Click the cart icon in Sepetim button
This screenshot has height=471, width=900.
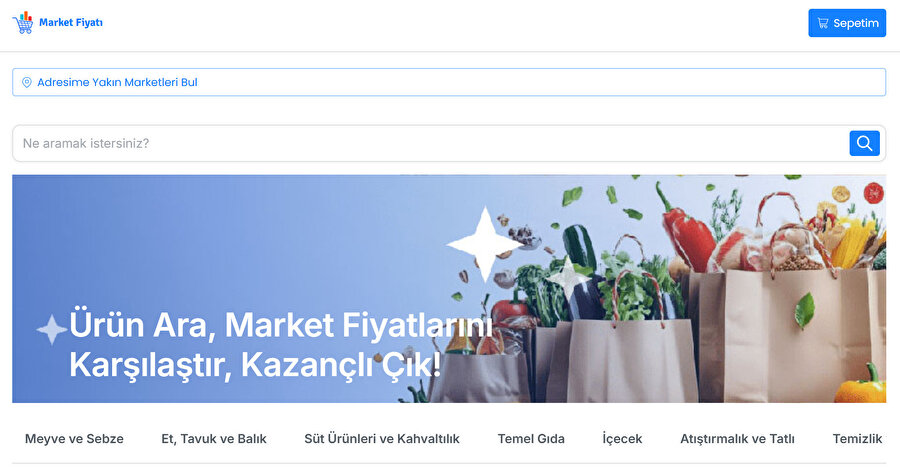(823, 23)
